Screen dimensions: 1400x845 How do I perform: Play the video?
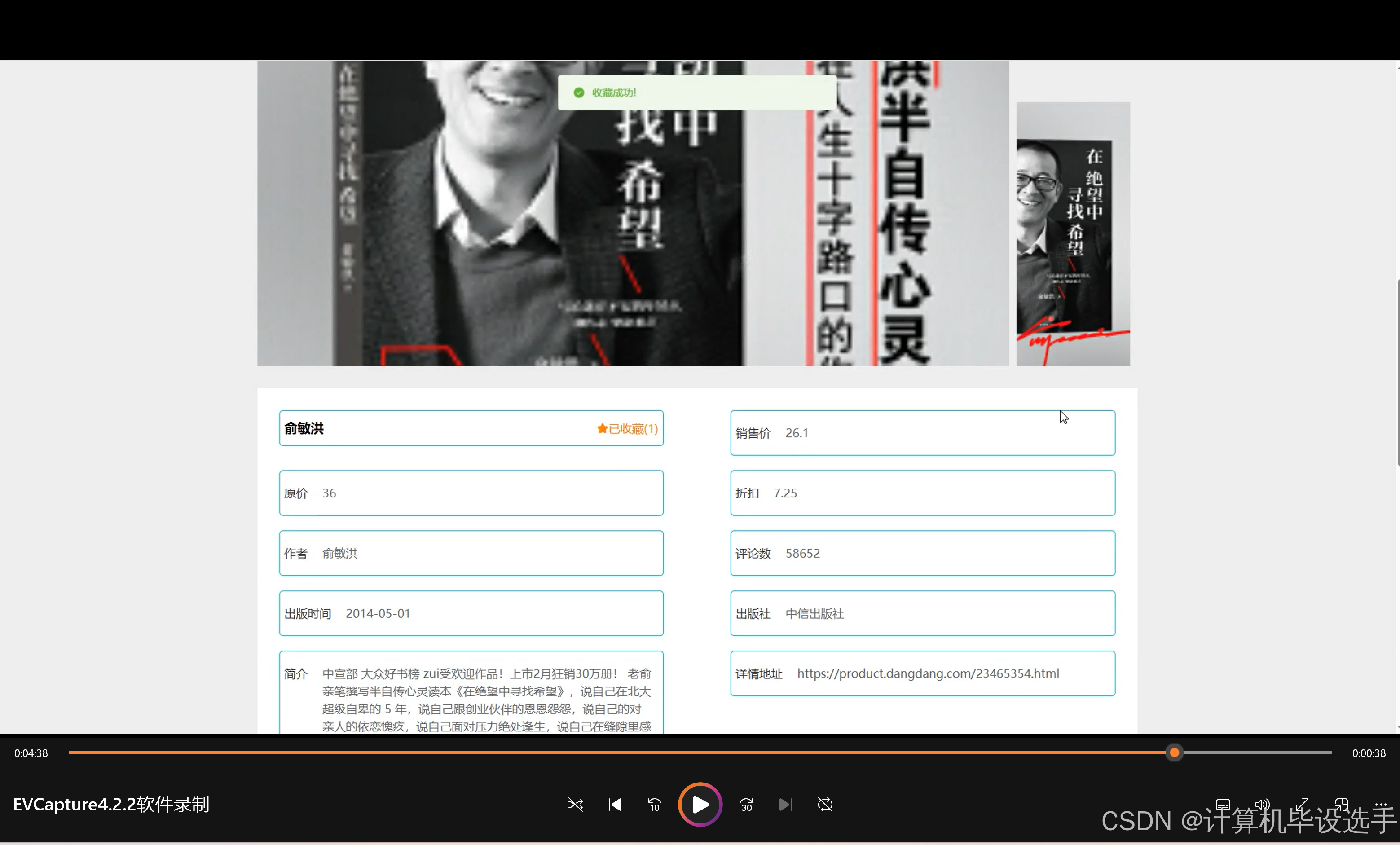(700, 805)
